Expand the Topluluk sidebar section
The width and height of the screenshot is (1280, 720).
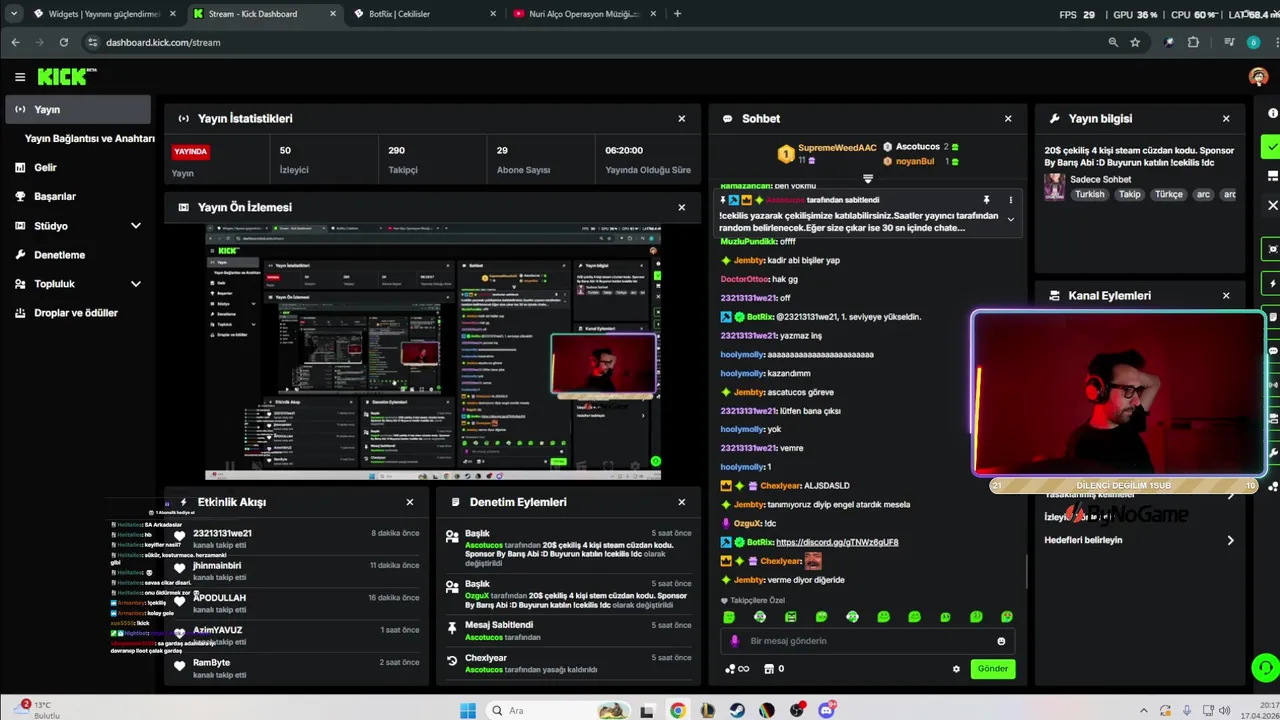point(135,284)
